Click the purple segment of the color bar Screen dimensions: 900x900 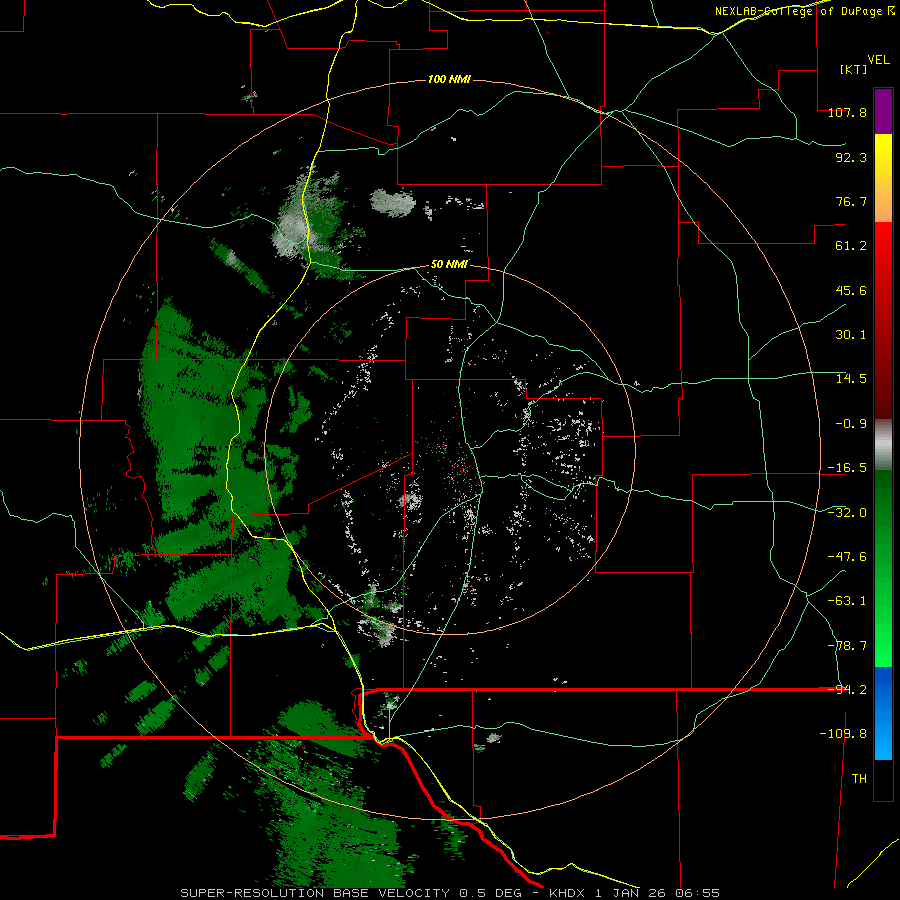pyautogui.click(x=883, y=111)
